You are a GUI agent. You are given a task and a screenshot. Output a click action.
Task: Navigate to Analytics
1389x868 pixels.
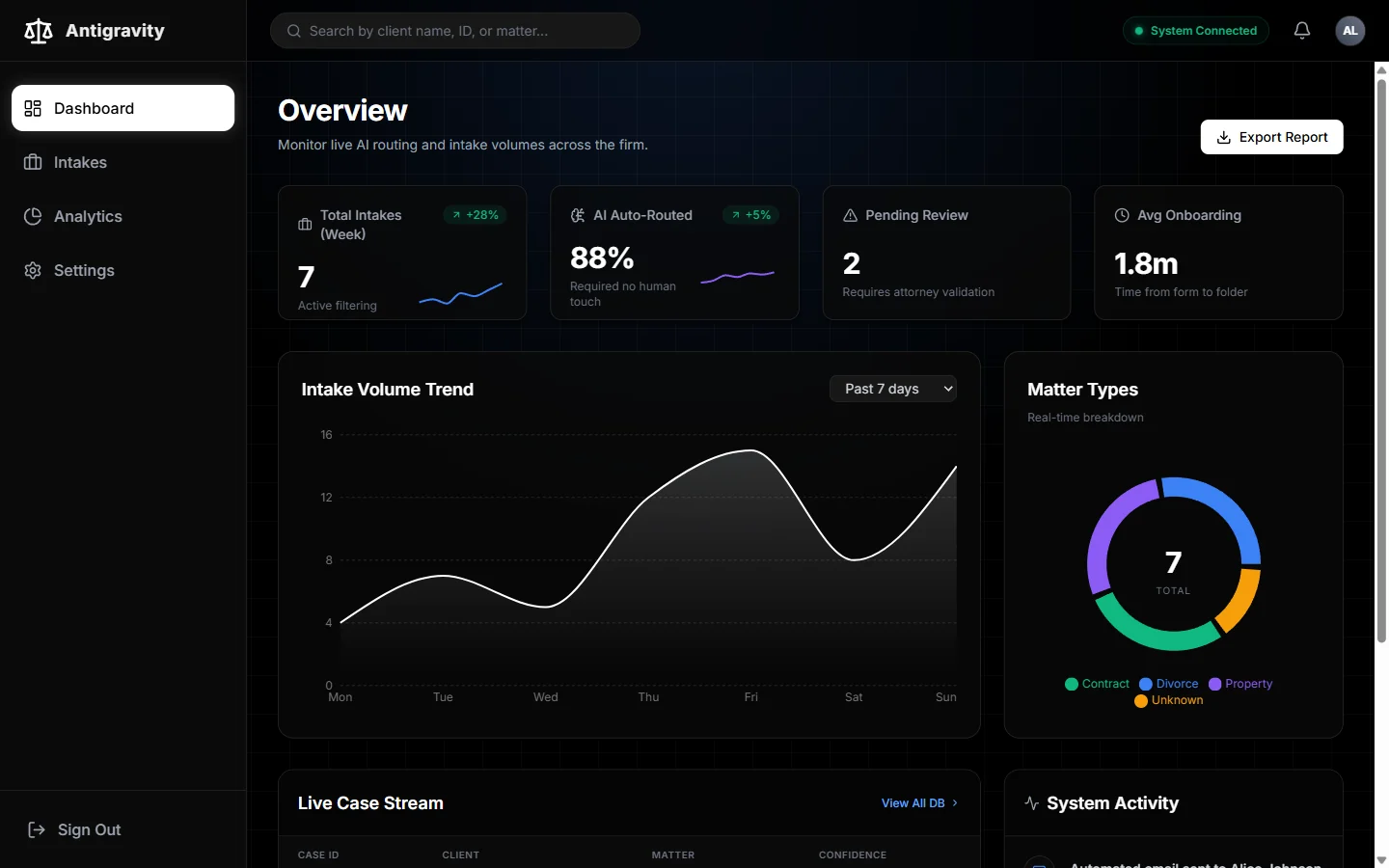123,216
